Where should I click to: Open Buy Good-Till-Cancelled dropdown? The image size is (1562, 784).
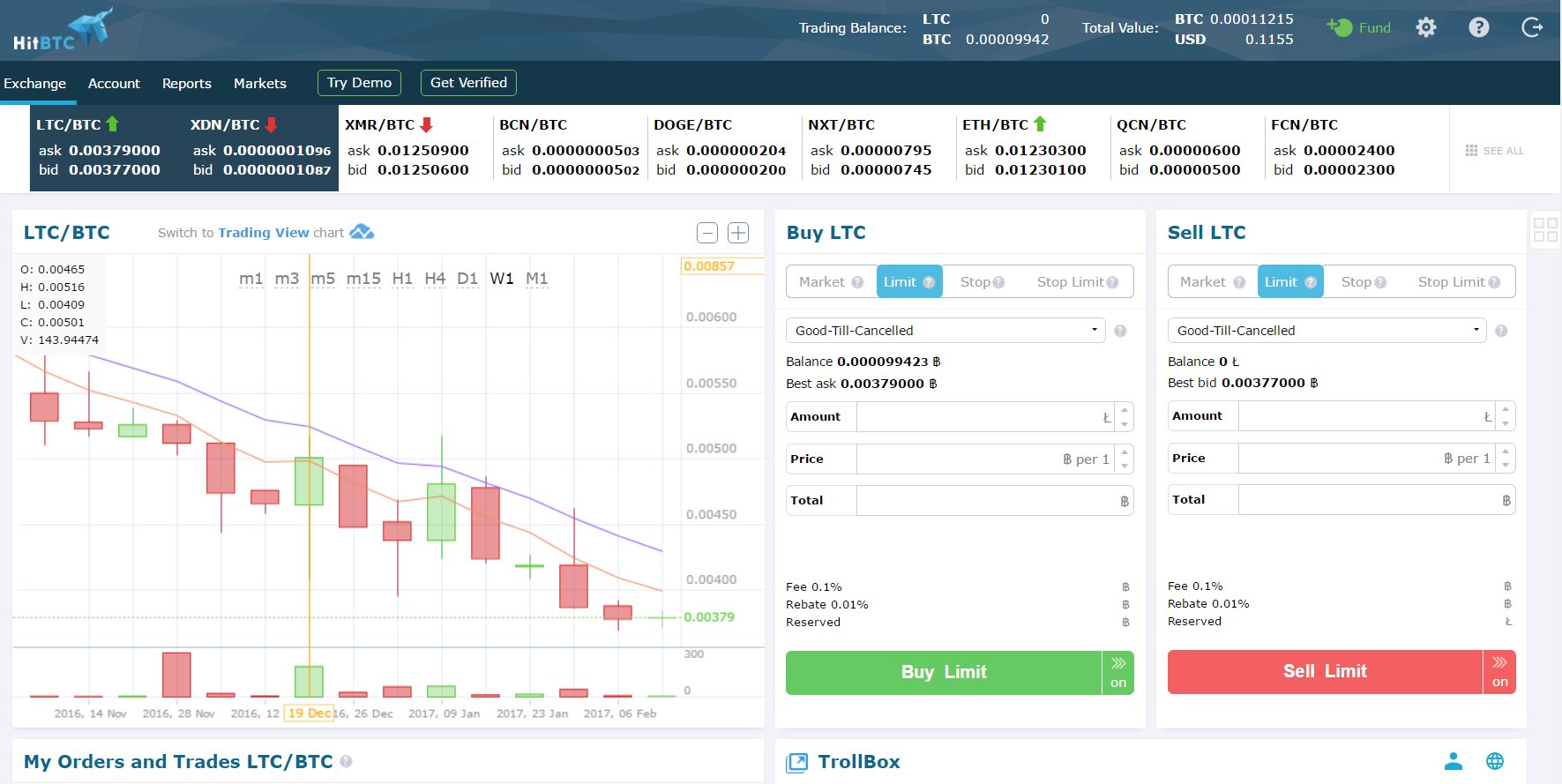click(945, 331)
